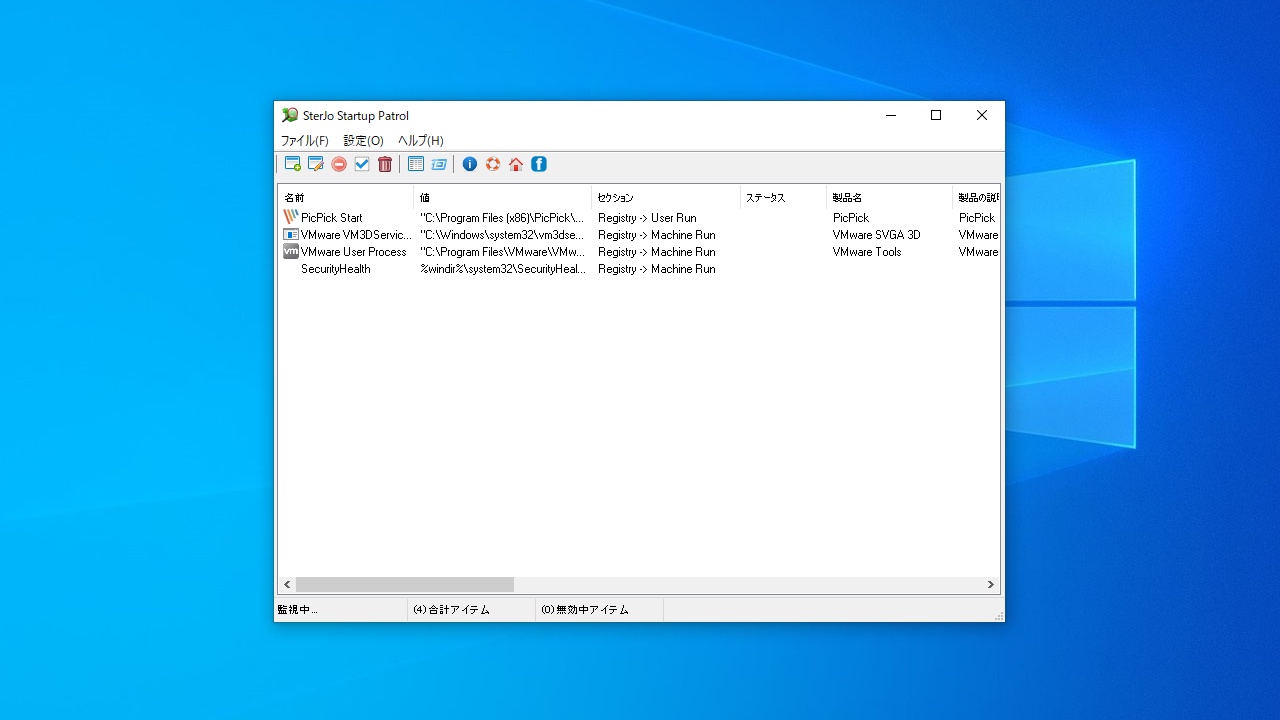Screen dimensions: 1280x720
Task: Minimize the SterJo Startup Patrol window
Action: [890, 115]
